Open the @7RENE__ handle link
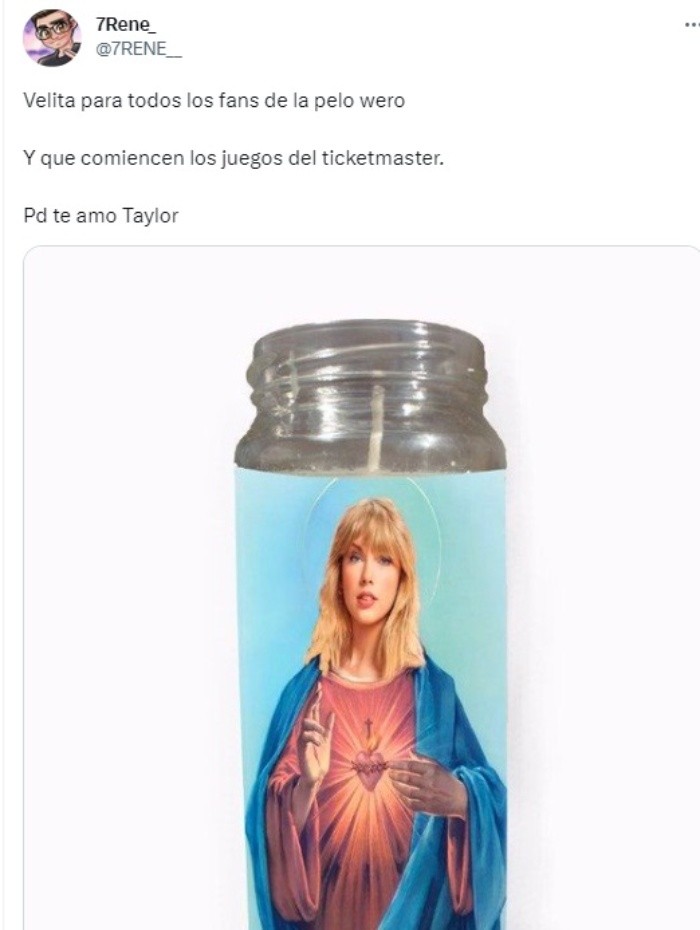700x930 pixels. coord(139,49)
